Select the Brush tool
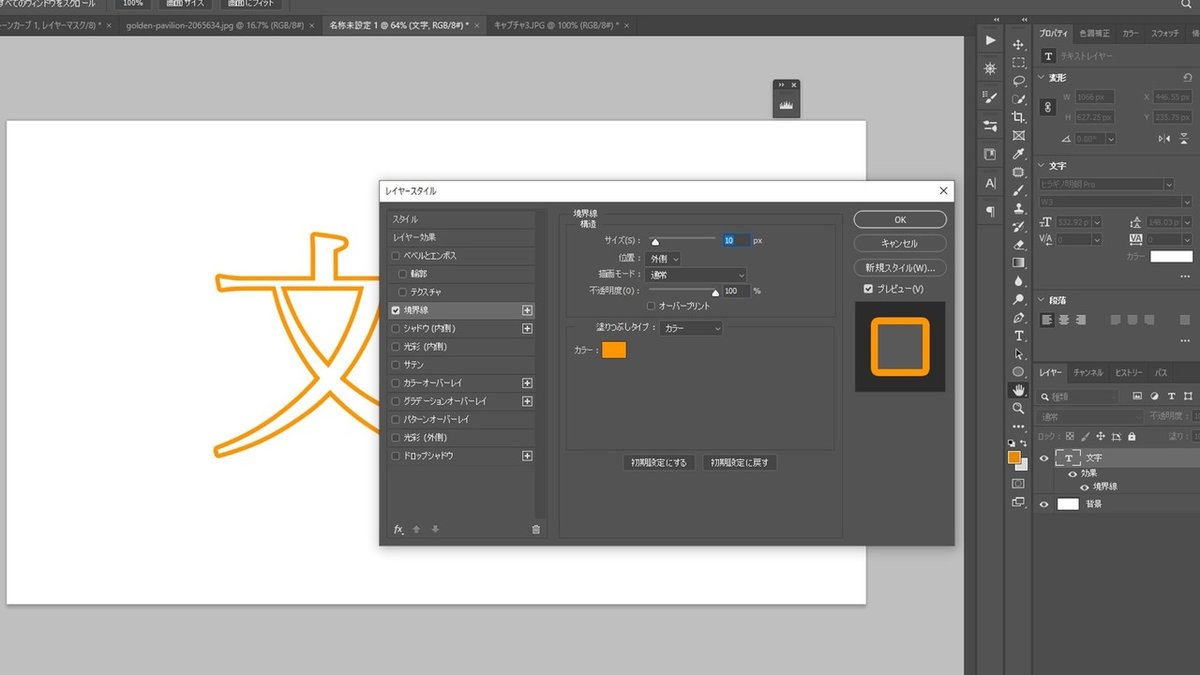The width and height of the screenshot is (1200, 675). [x=1018, y=190]
